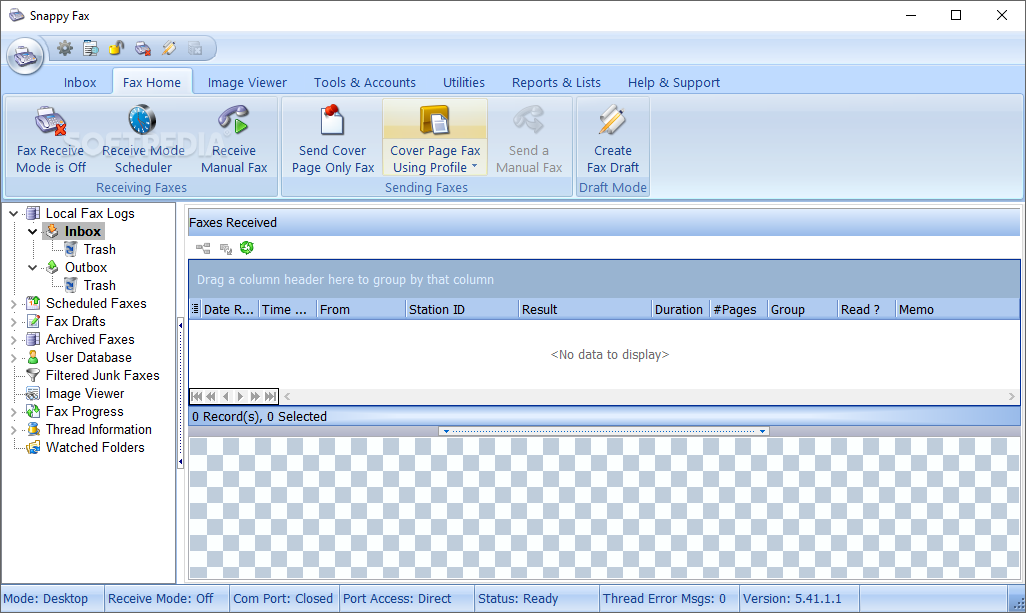
Task: Select the Fax Home ribbon tab
Action: 152,82
